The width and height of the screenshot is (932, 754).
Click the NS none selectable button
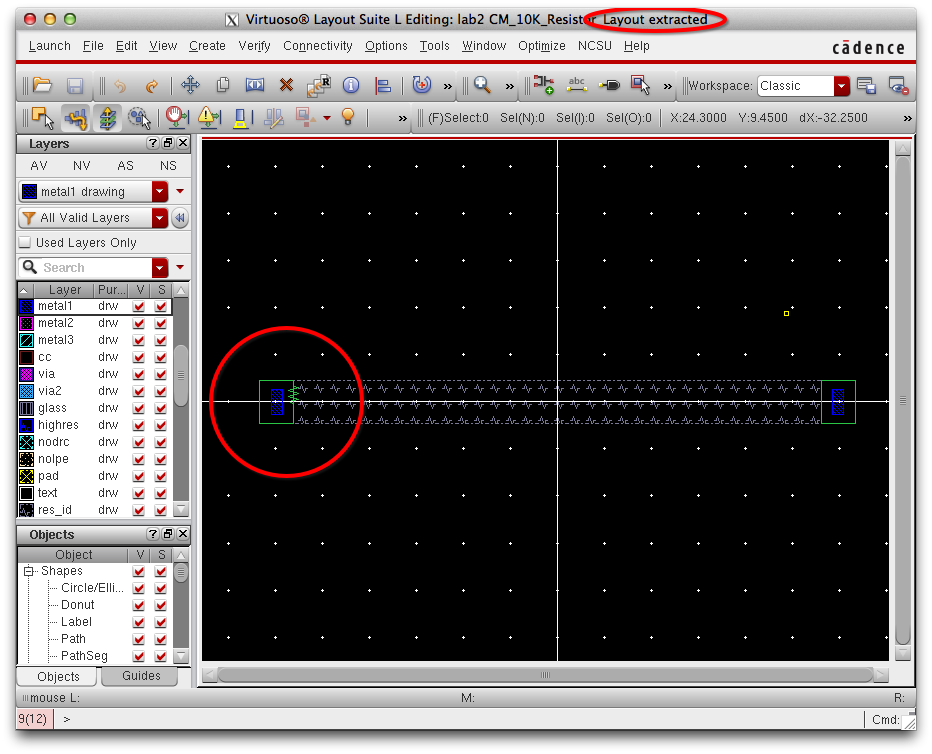coord(168,166)
